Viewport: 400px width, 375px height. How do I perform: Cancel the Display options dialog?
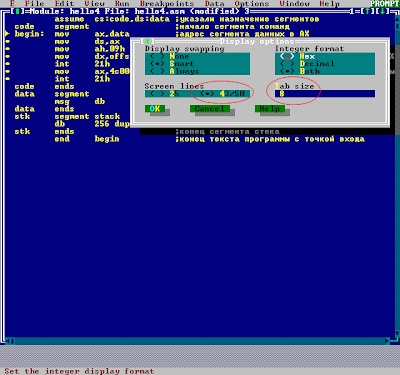[x=210, y=109]
